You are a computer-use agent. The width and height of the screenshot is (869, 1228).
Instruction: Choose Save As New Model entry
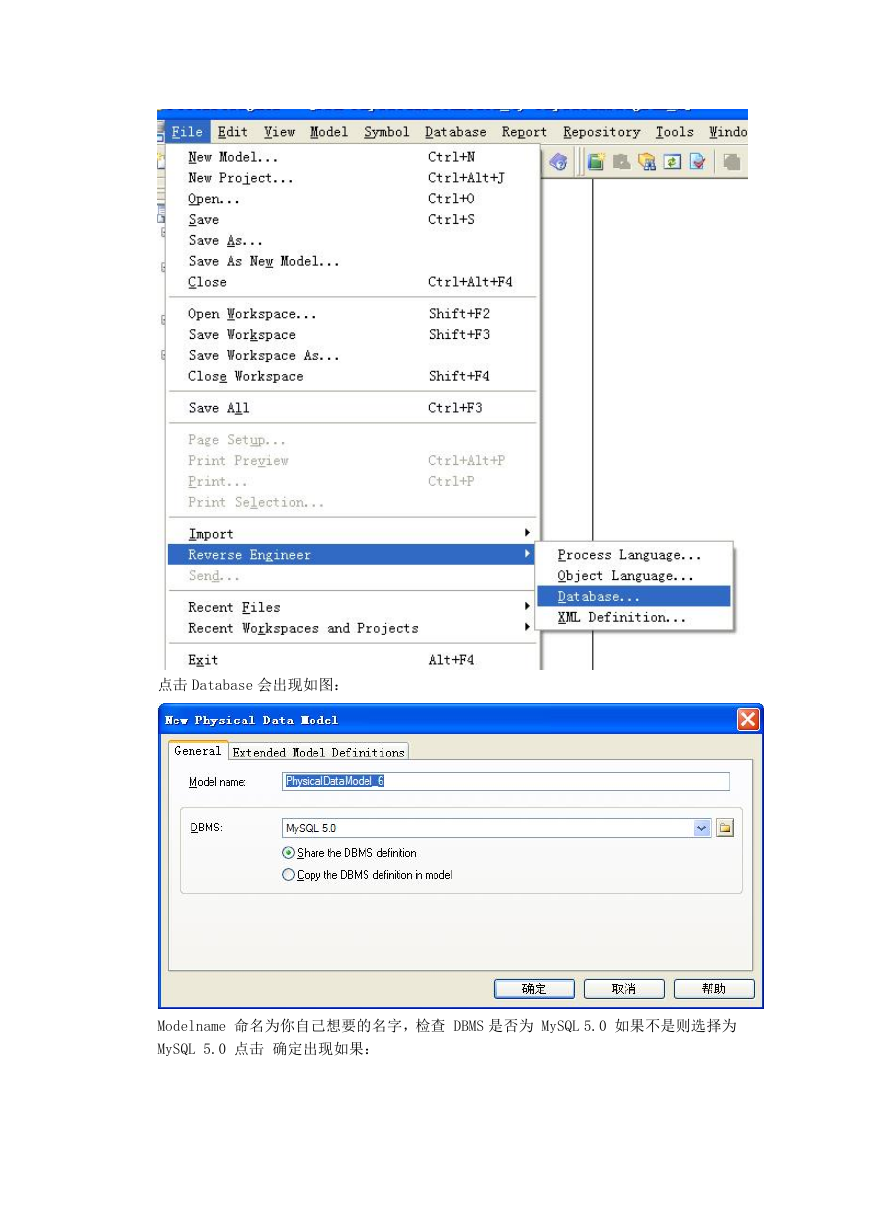click(x=354, y=261)
